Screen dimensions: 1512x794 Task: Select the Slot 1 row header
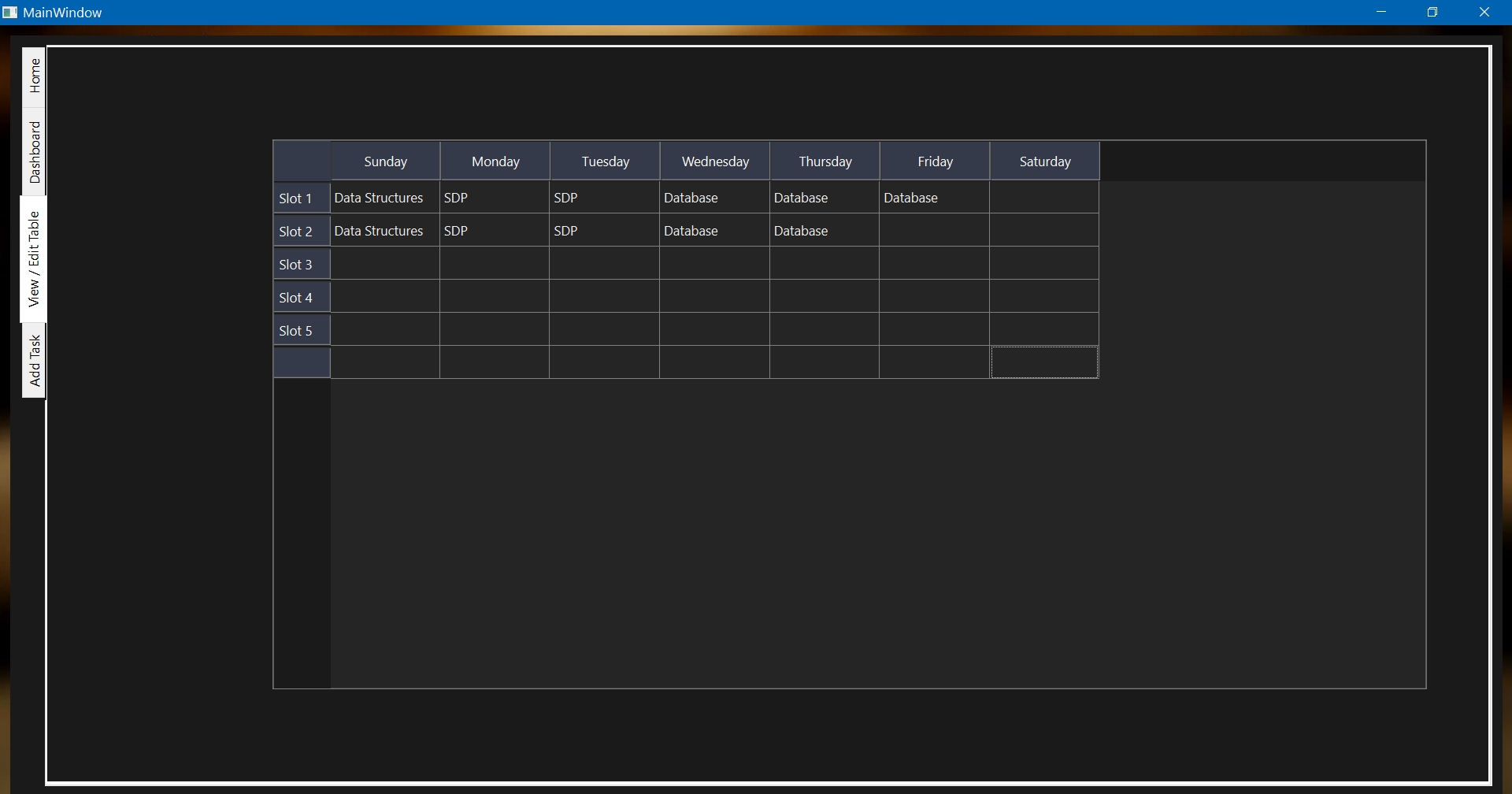tap(302, 198)
